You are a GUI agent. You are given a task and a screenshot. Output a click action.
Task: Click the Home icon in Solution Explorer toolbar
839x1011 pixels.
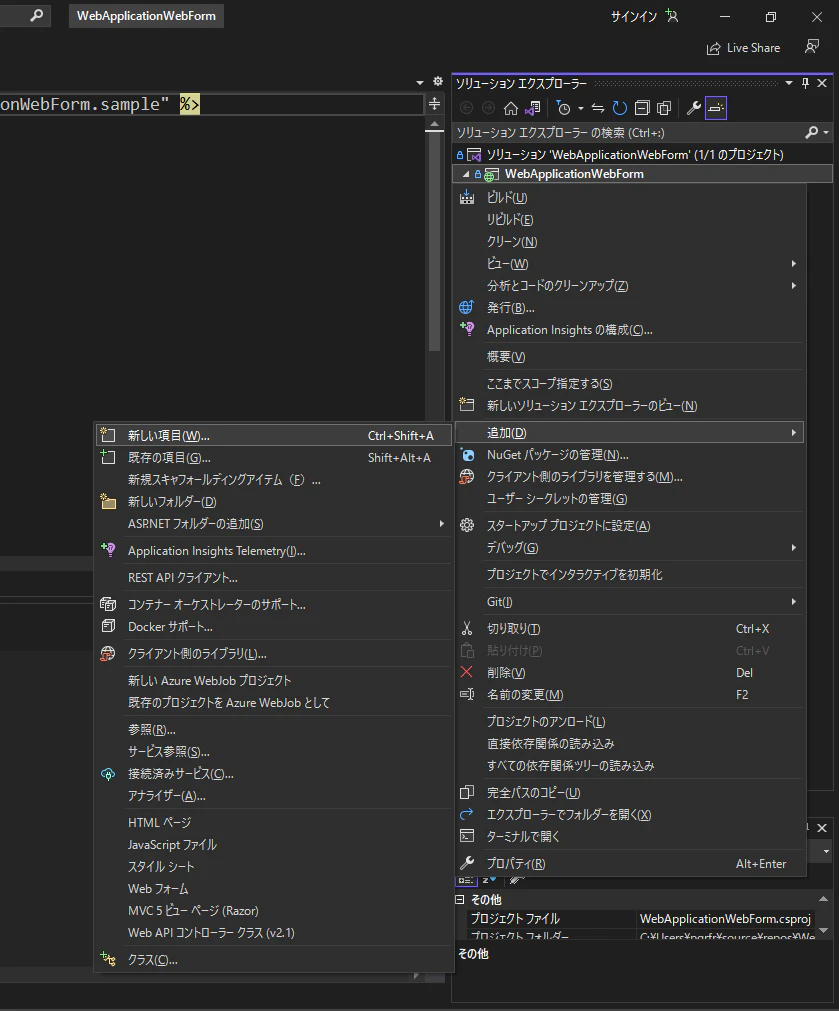[511, 108]
